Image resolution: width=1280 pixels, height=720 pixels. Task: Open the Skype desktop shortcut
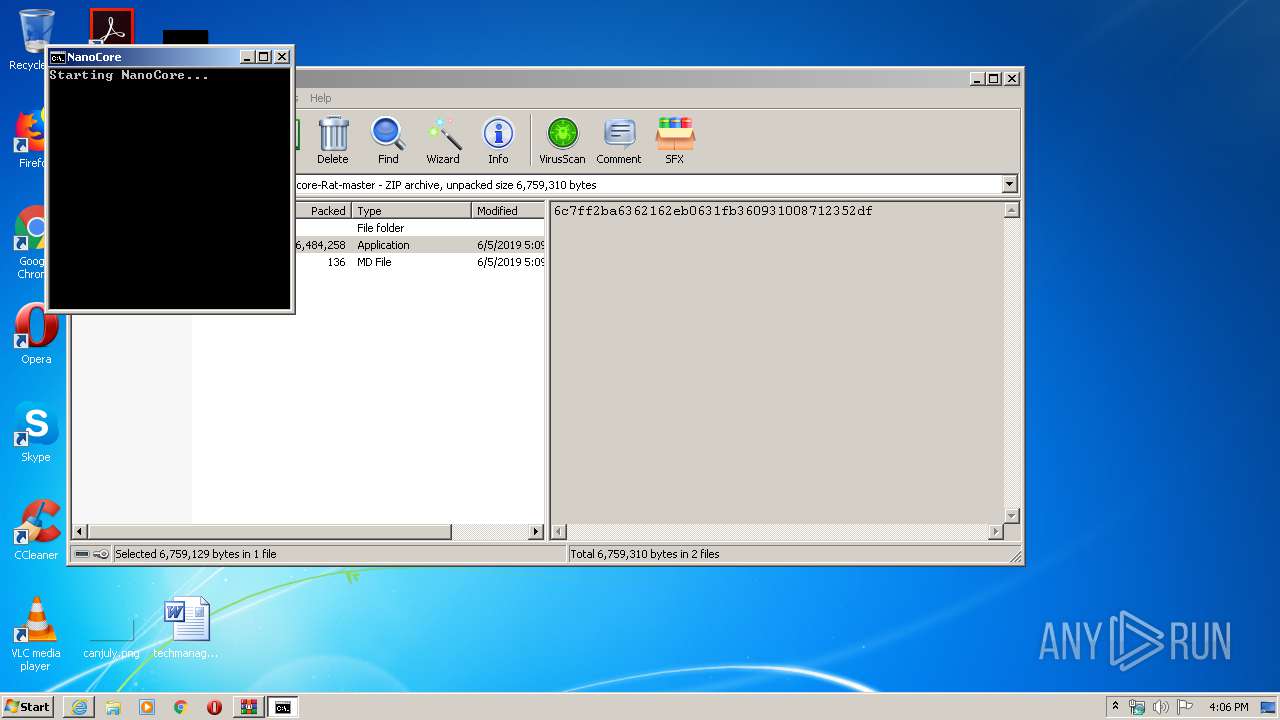click(x=36, y=432)
